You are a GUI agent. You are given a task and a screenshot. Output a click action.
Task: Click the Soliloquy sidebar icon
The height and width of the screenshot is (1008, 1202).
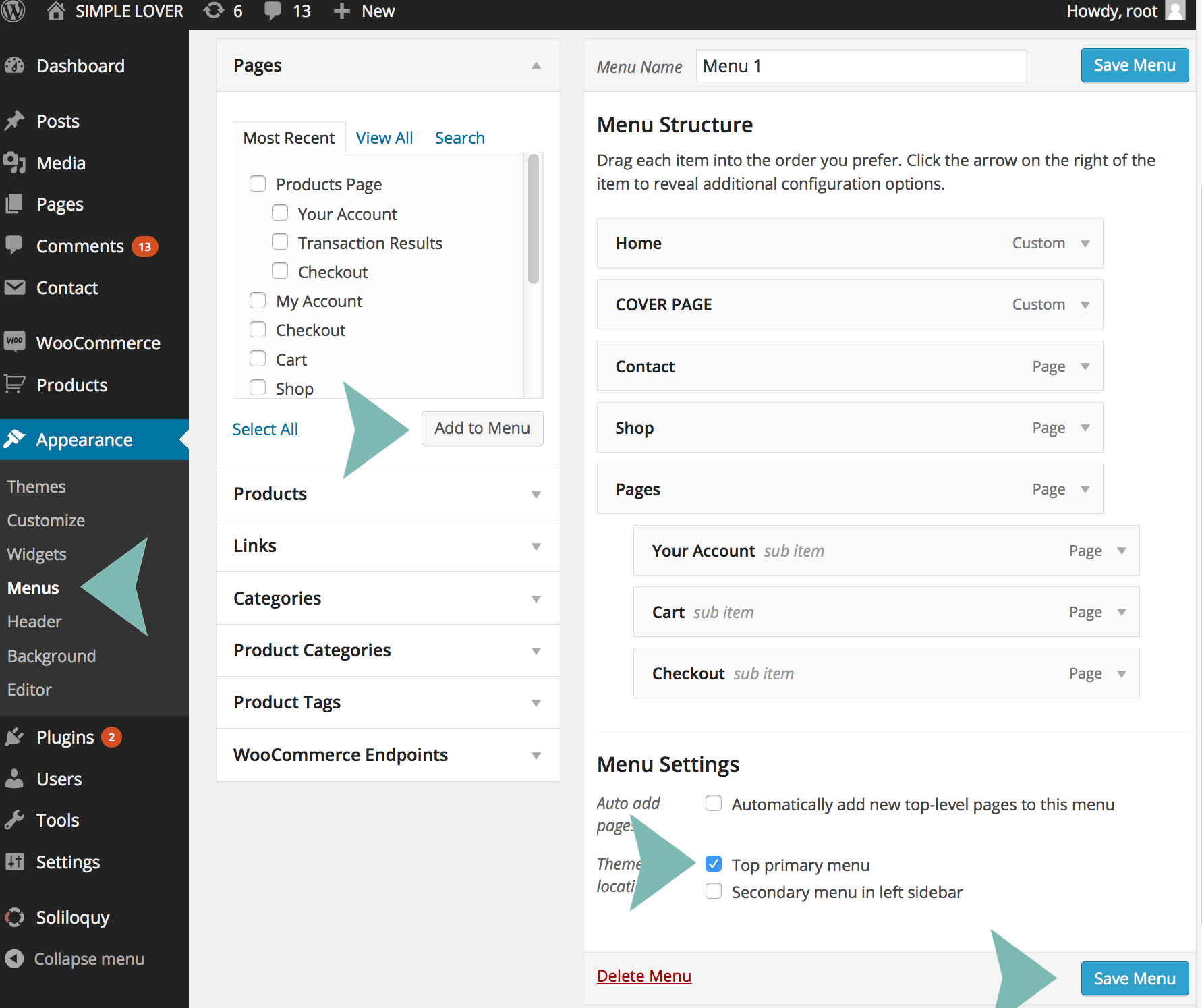[16, 917]
